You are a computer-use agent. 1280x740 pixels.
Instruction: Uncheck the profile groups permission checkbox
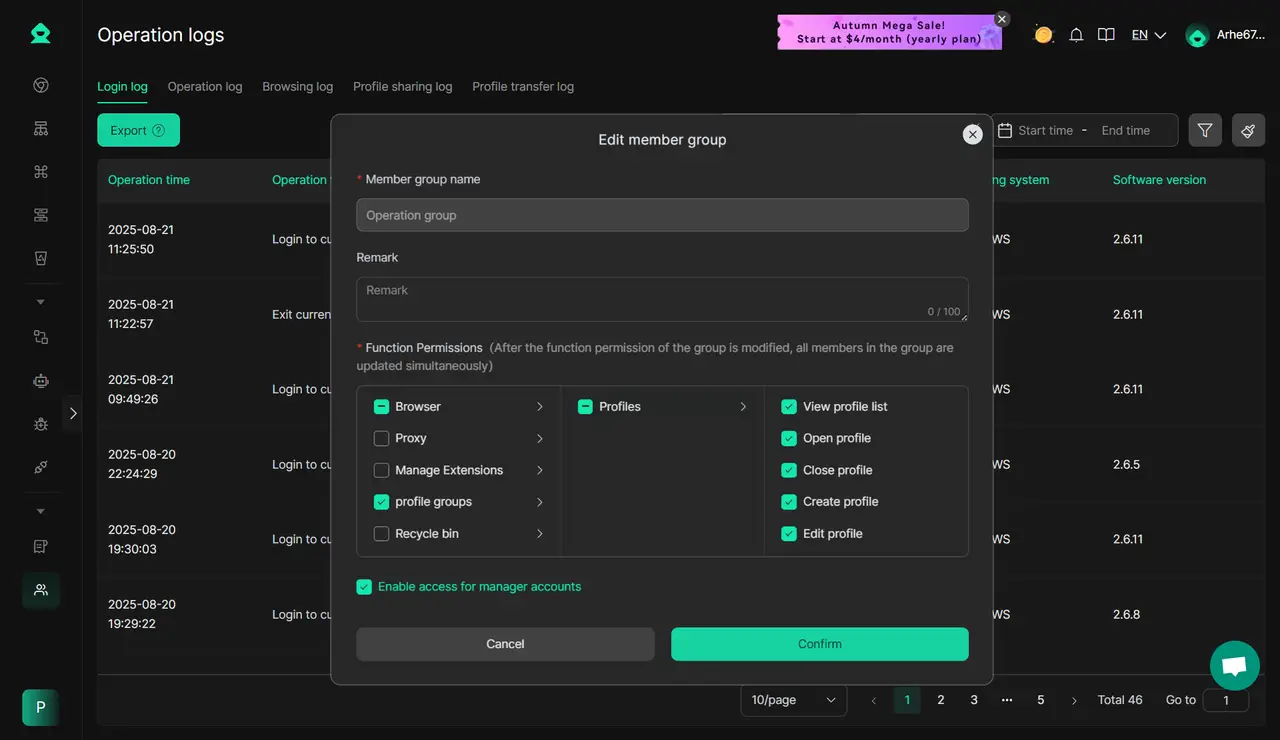381,502
